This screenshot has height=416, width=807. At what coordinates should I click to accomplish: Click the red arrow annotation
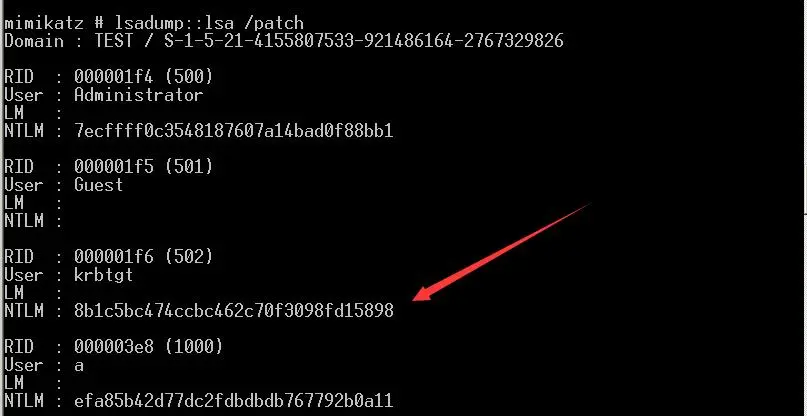click(501, 252)
